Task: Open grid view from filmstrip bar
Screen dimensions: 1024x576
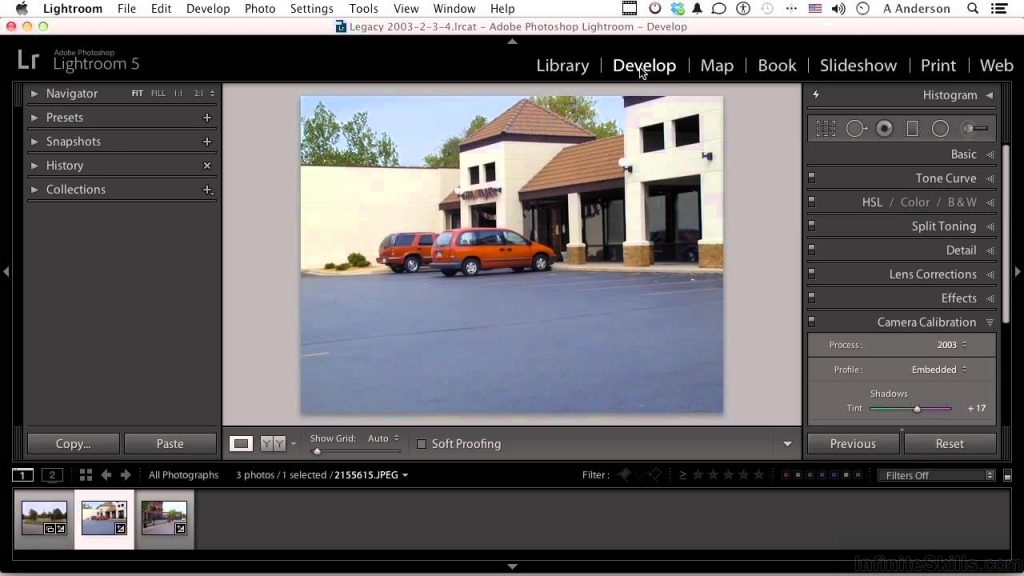Action: [x=86, y=475]
